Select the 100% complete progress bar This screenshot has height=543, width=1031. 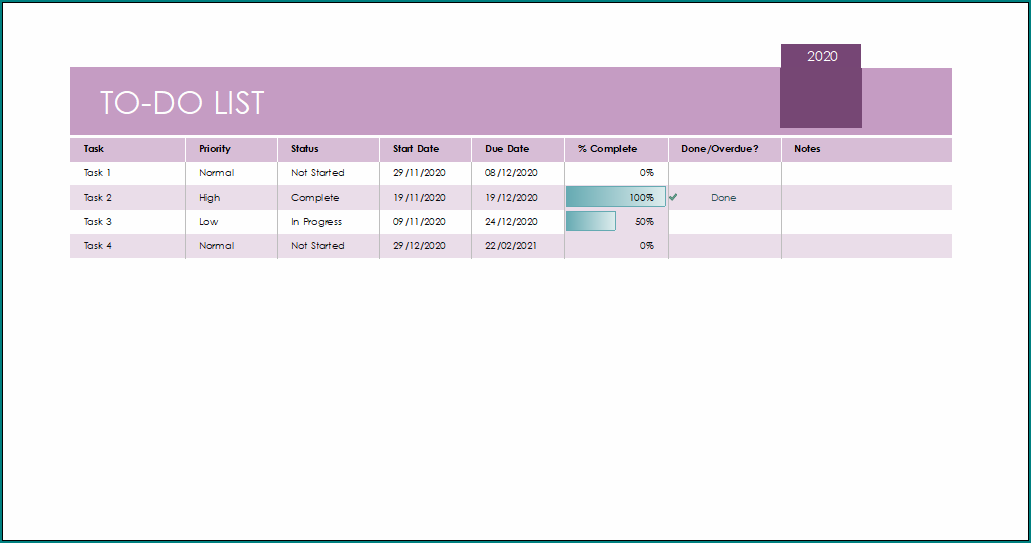pos(615,198)
